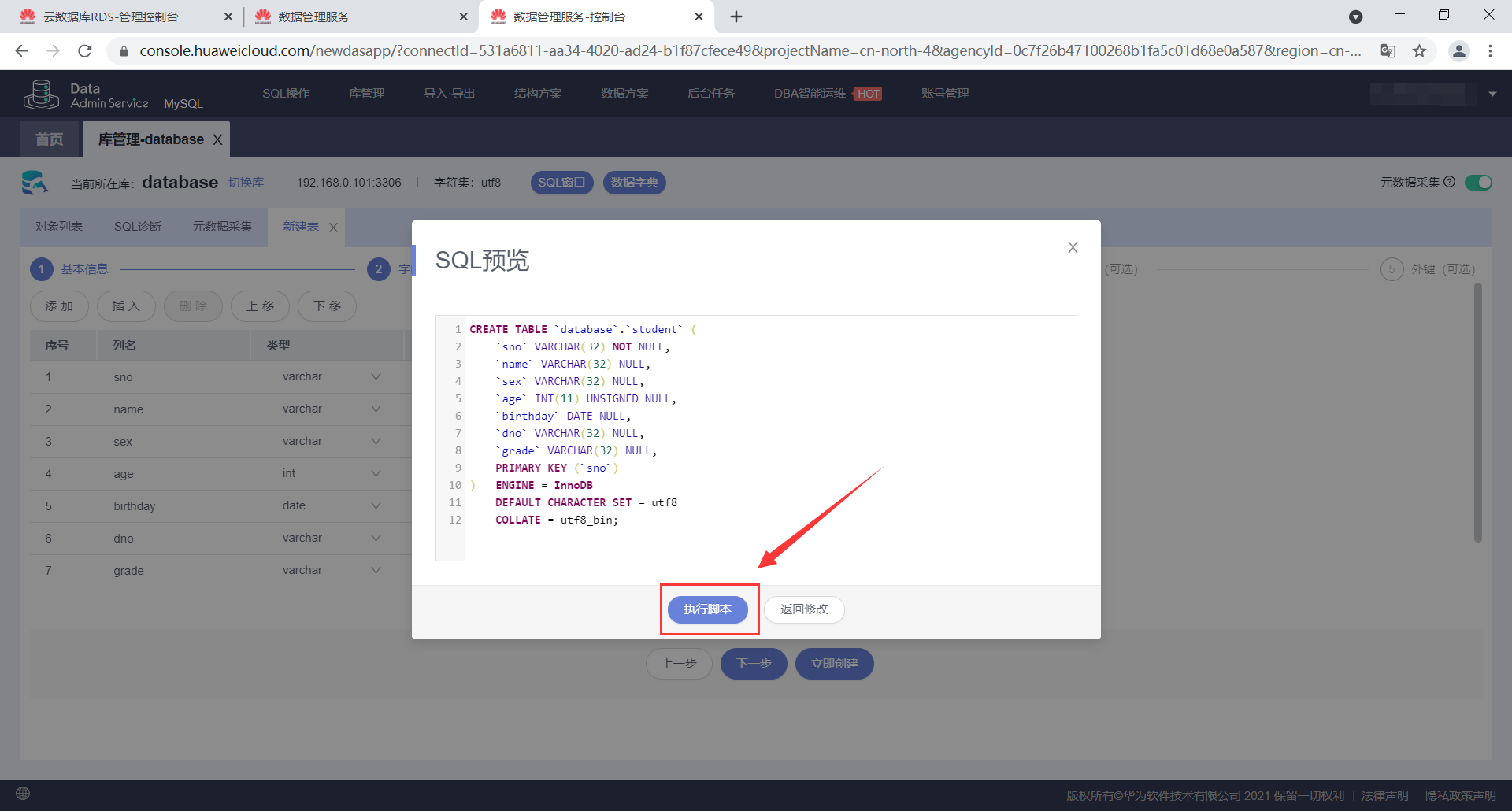Switch to the 首页 tab
1512x811 pixels.
(x=50, y=139)
